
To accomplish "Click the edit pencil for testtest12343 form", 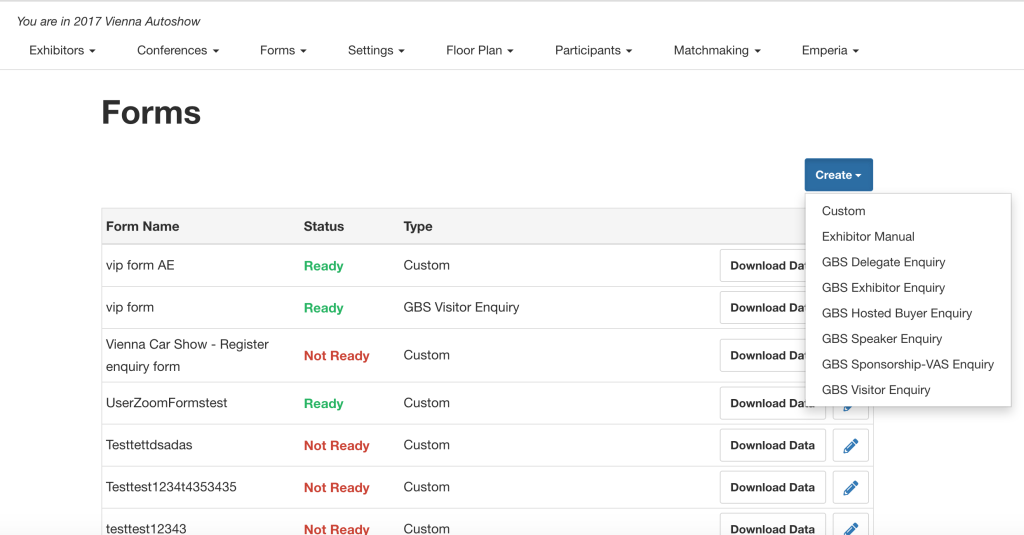I will click(x=850, y=526).
